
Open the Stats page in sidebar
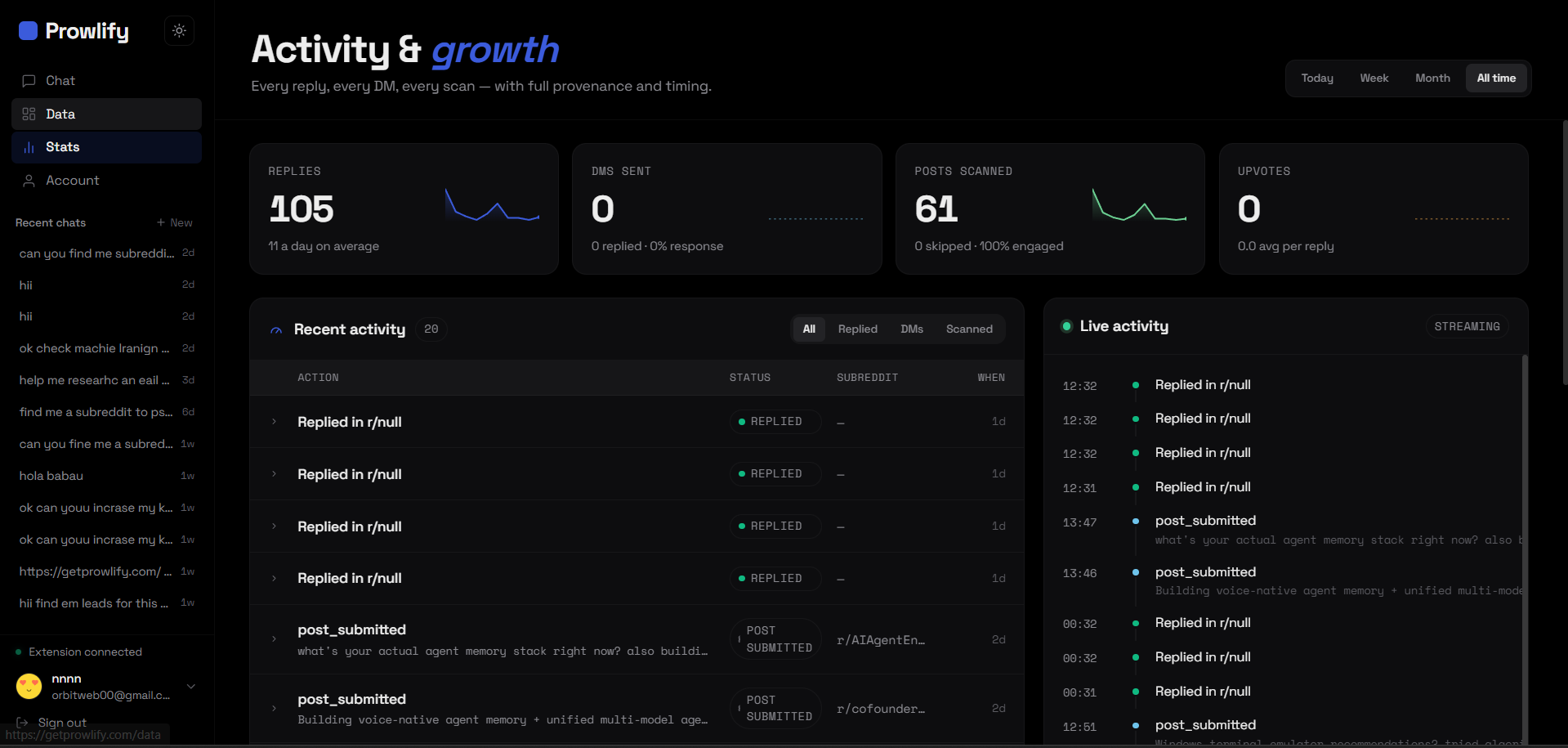(x=106, y=147)
